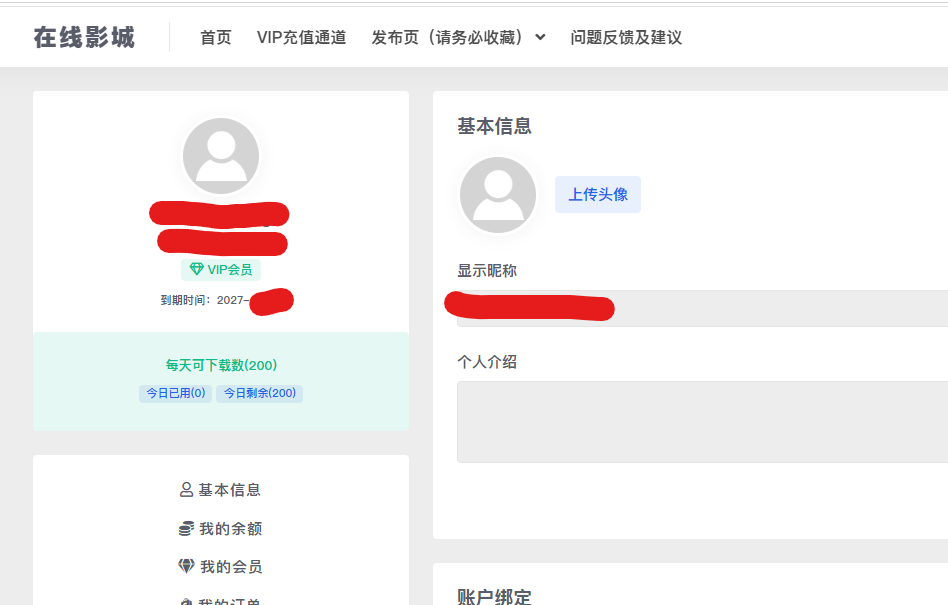
Task: Click the 在线影城 site logo
Action: [x=84, y=37]
